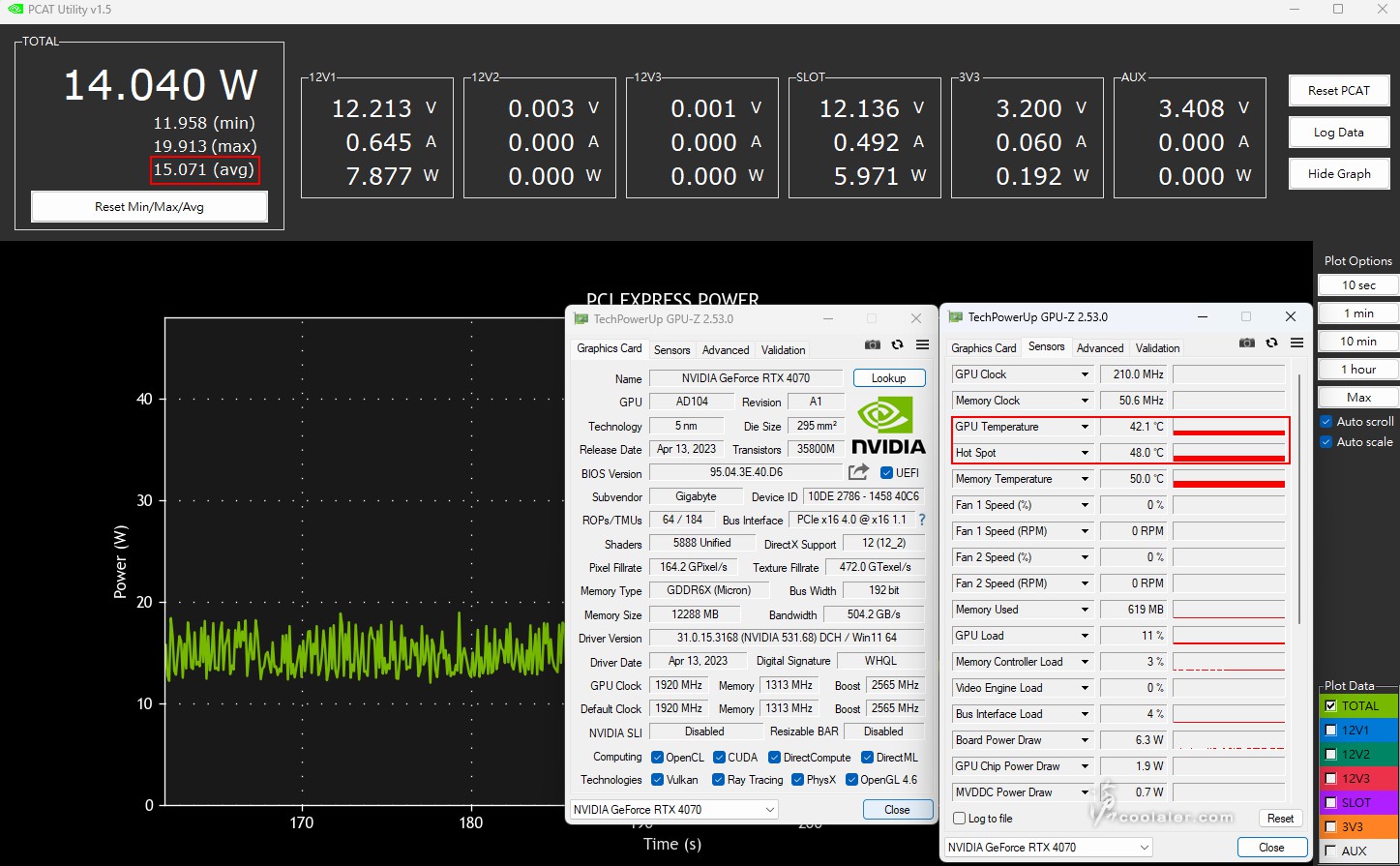Click GPU-Z icon in Sensors window title bar

pos(956,316)
